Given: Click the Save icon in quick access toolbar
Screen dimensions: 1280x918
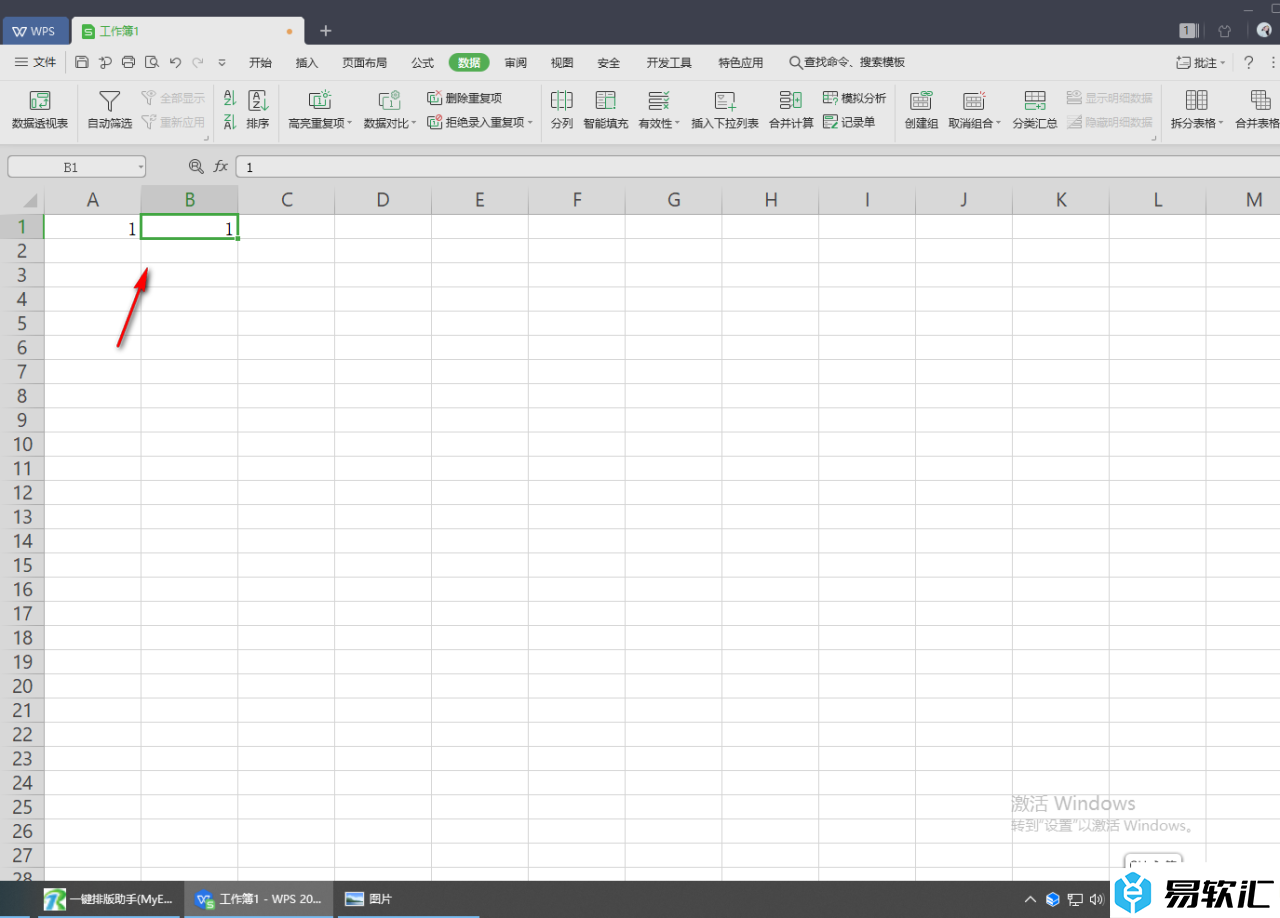Looking at the screenshot, I should point(82,62).
